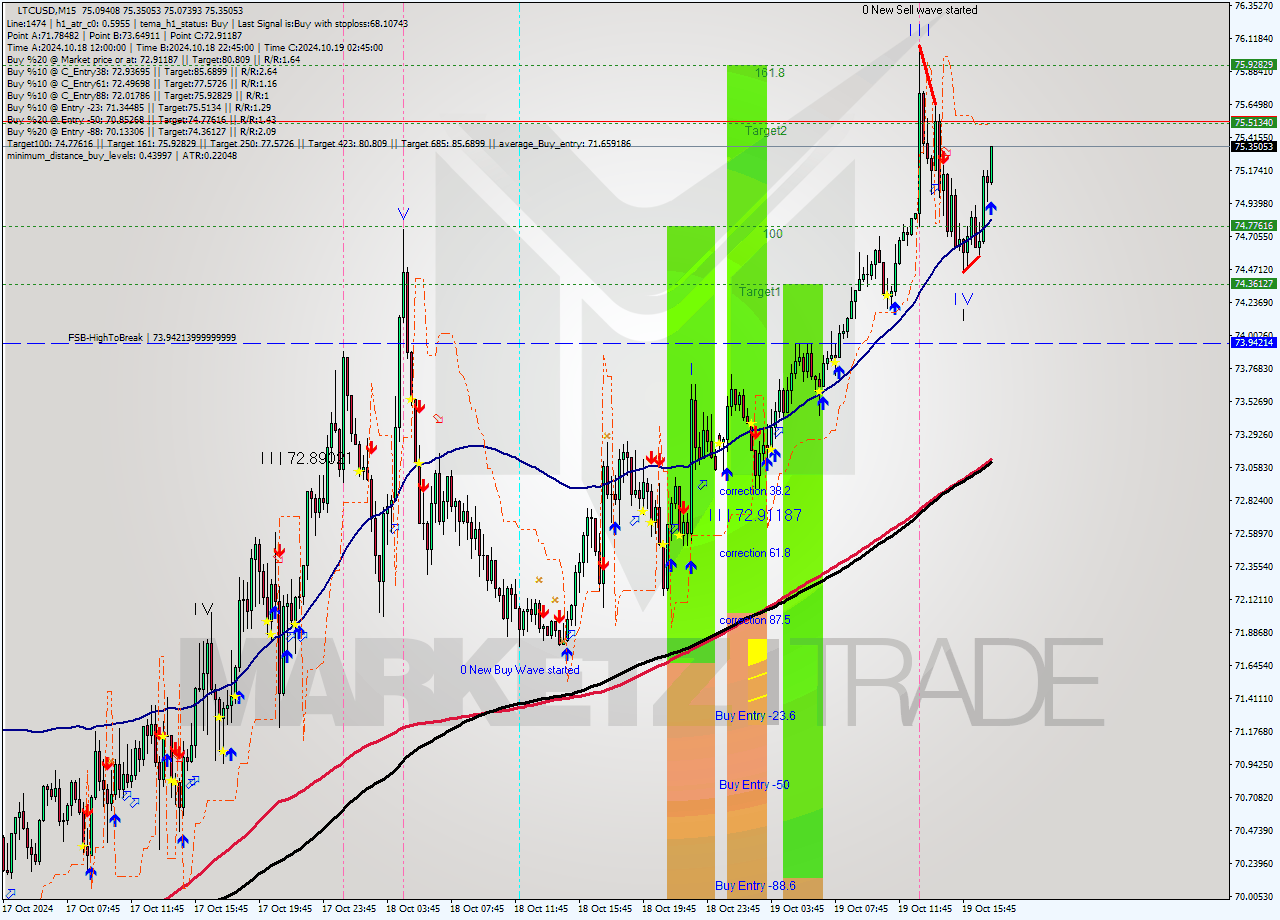Select the 'Buy %20 @ Market price' line
Screen dimensions: 1280x920
click(x=152, y=59)
